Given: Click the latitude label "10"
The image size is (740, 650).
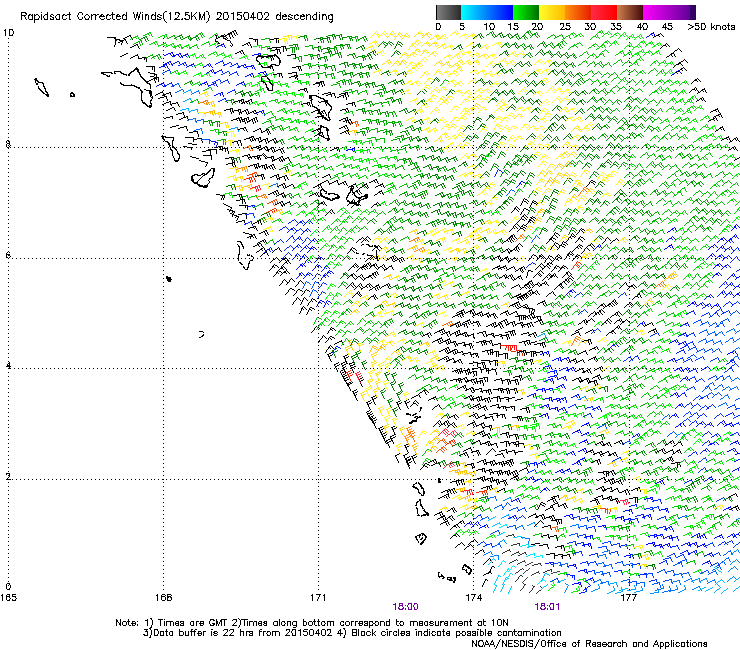Looking at the screenshot, I should [8, 33].
